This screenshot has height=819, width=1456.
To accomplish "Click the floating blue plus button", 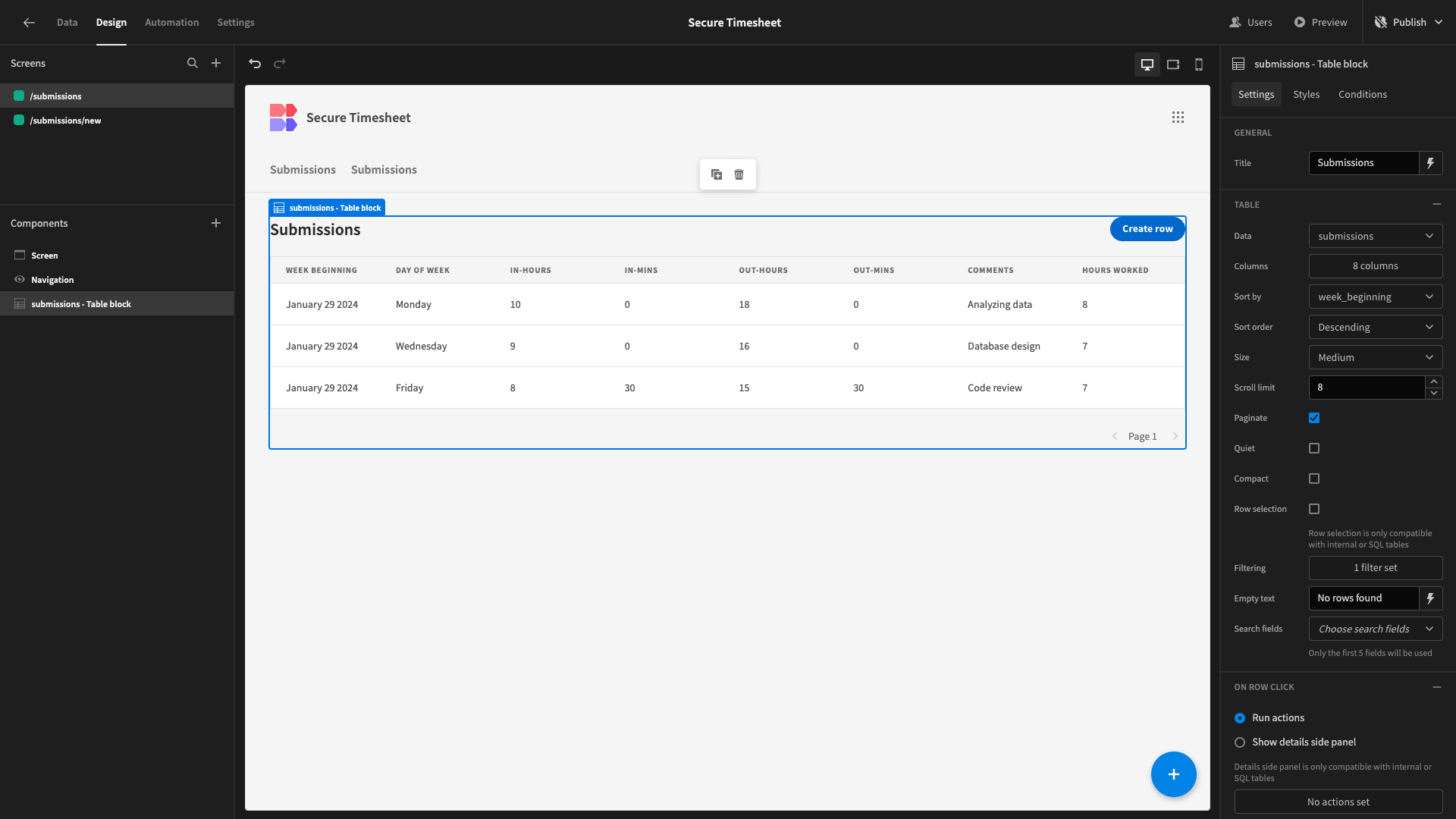I will (x=1174, y=774).
